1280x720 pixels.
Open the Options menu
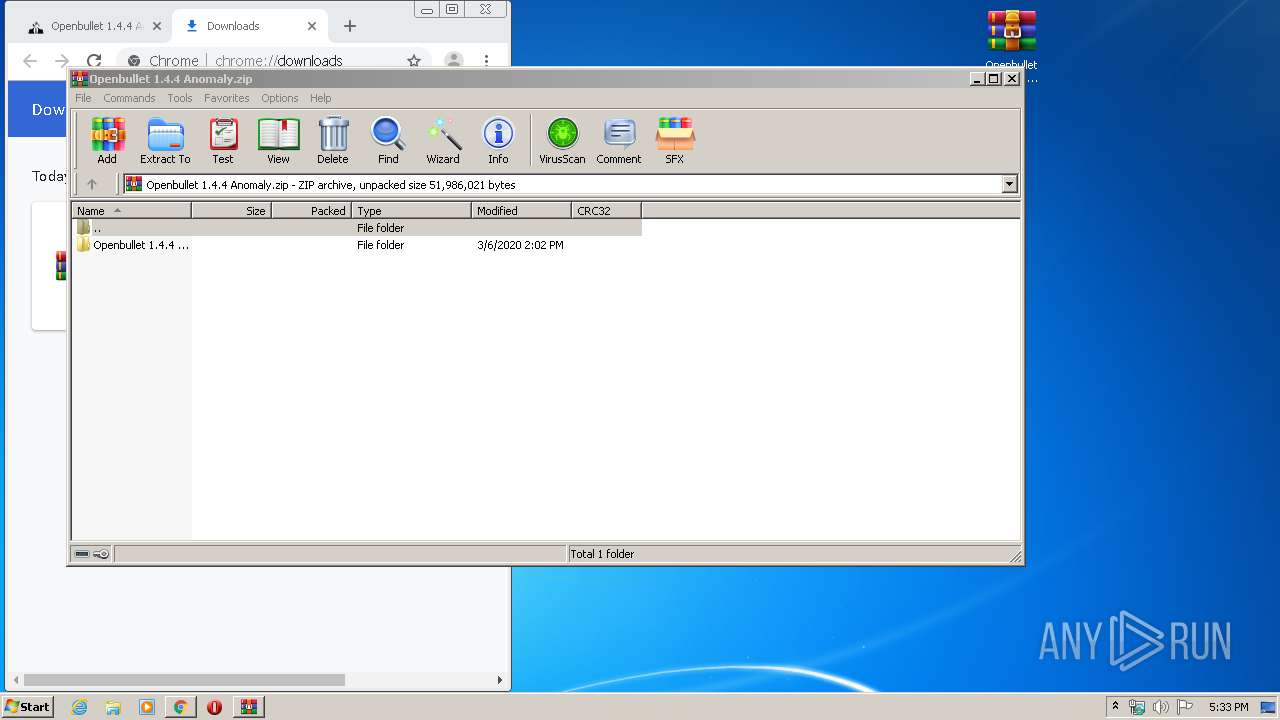click(280, 98)
